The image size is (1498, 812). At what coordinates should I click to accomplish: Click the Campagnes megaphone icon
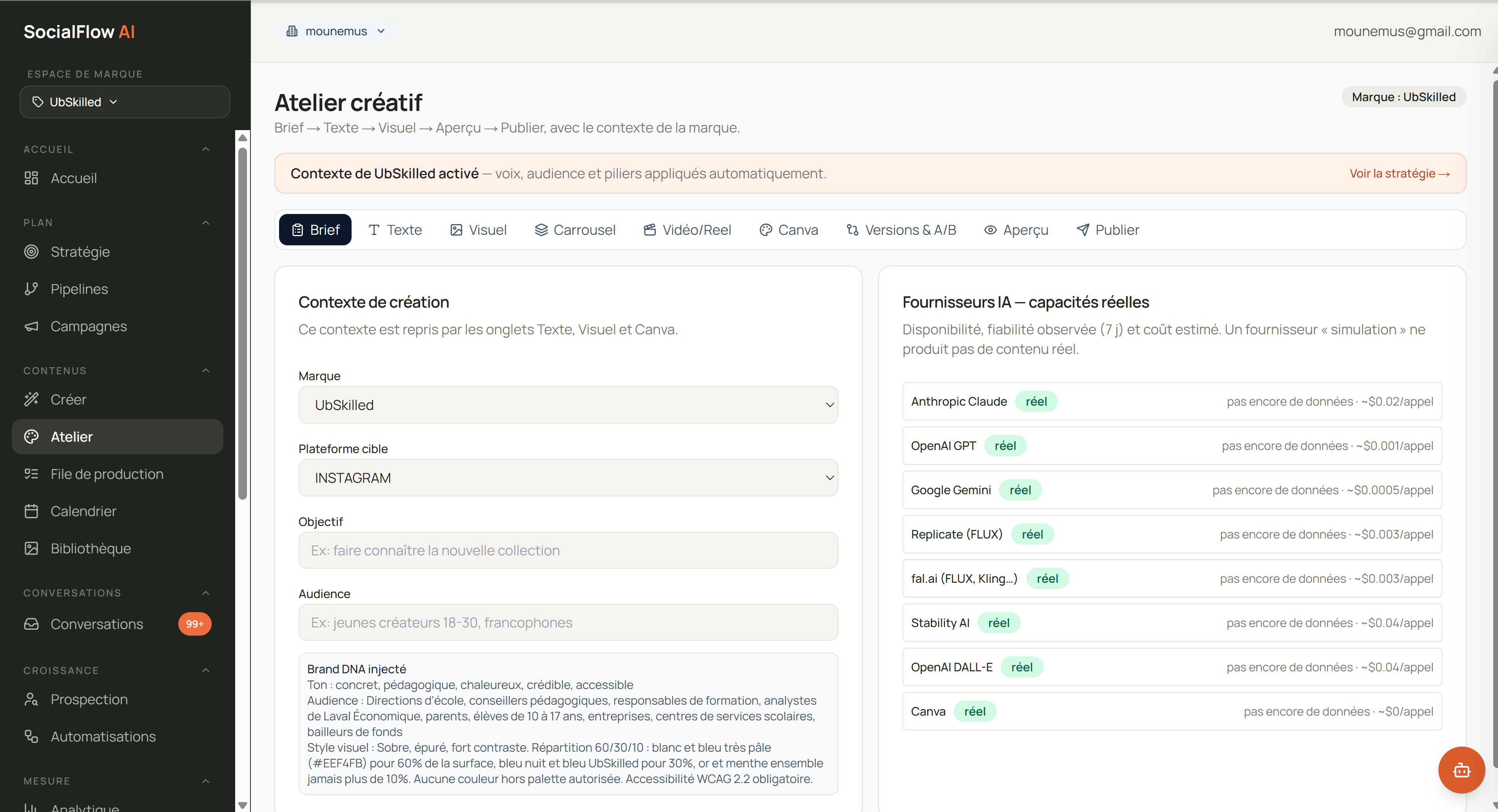[31, 326]
